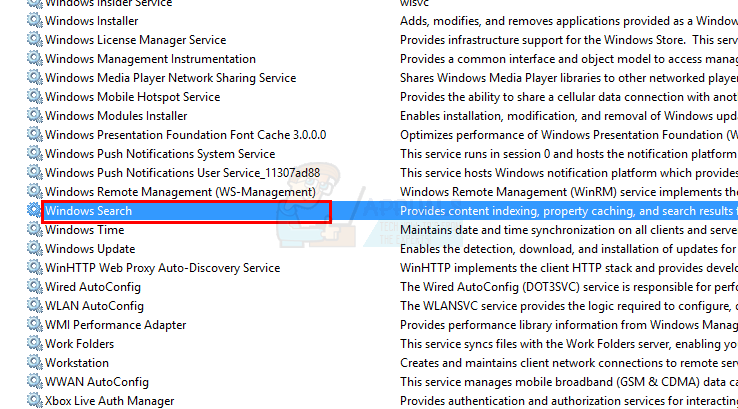Click the gear icon beside Windows Installer
This screenshot has height=409, width=738.
coord(34,20)
